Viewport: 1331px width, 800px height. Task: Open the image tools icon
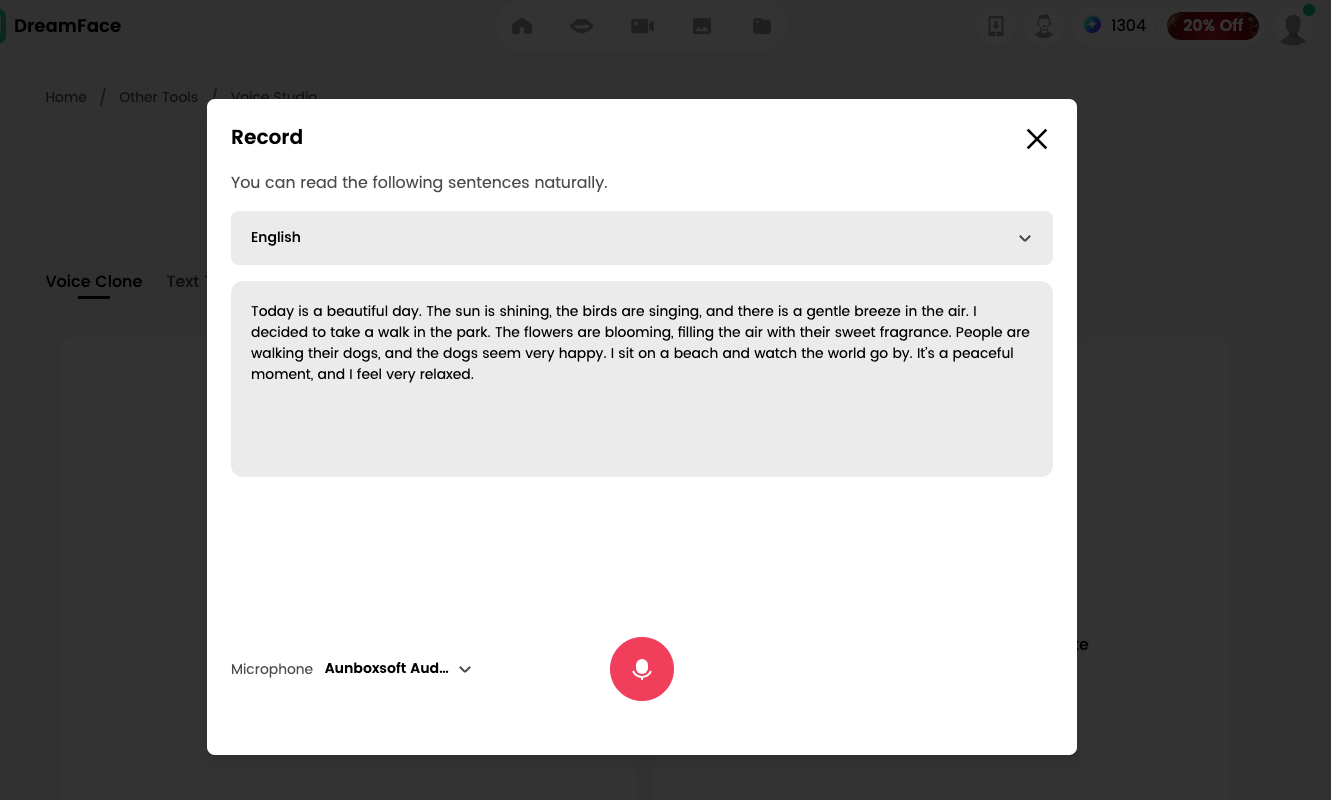pyautogui.click(x=701, y=26)
